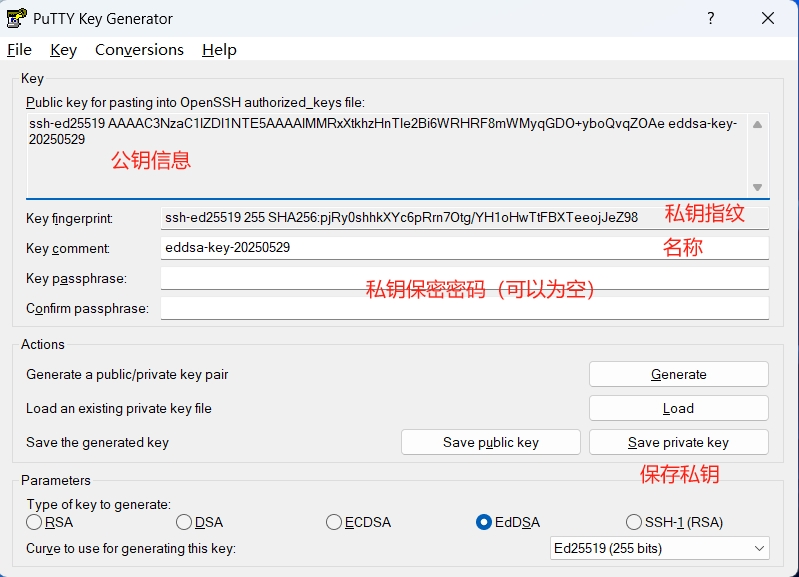
Task: Click 'Type of key to generate:' label
Action: pos(98,505)
